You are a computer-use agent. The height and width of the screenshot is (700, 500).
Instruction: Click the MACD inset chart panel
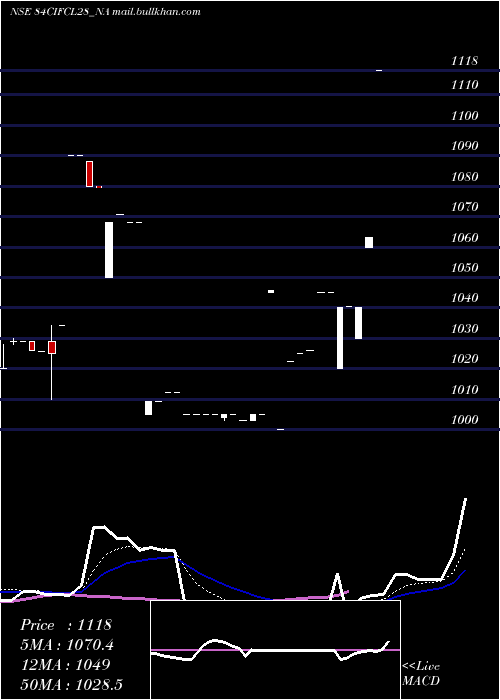[x=275, y=650]
